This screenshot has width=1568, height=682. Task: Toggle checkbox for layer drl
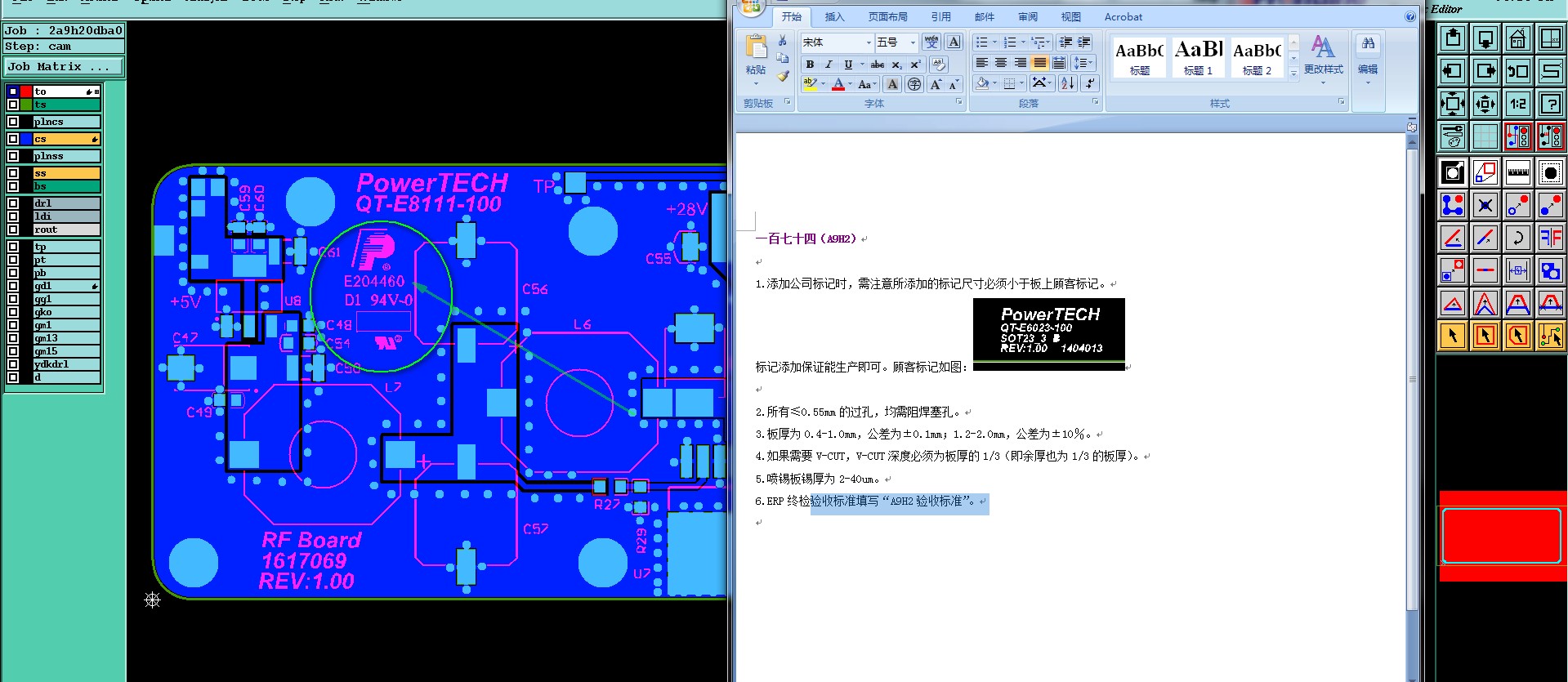tap(13, 203)
